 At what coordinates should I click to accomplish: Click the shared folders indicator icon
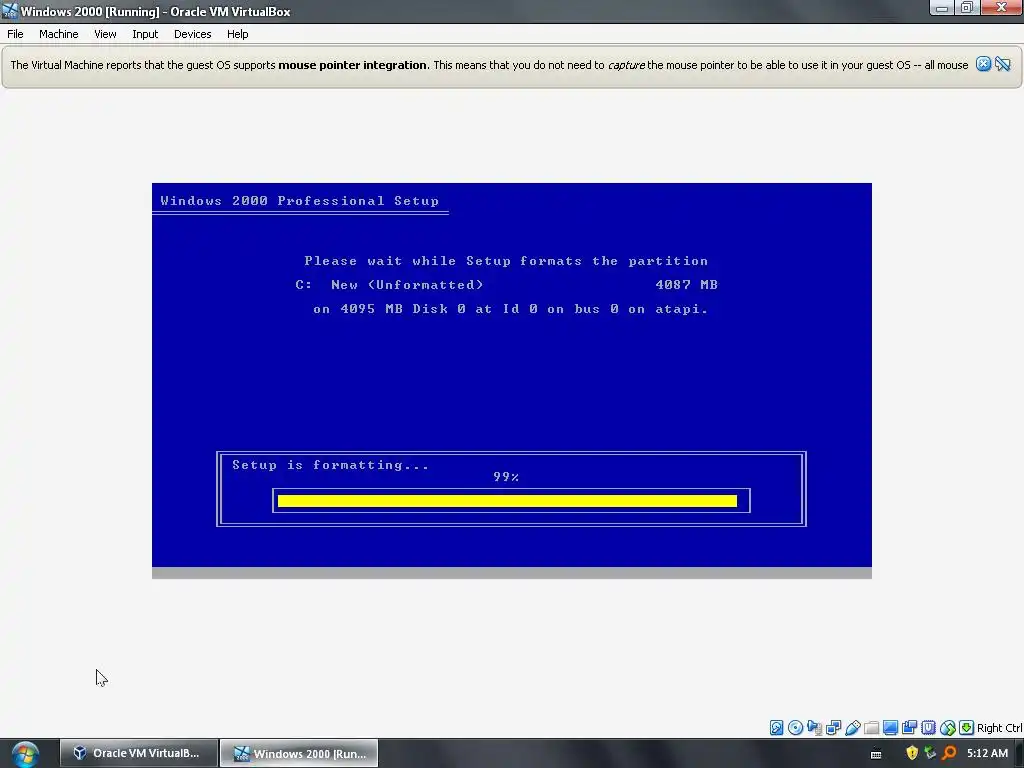tap(871, 728)
